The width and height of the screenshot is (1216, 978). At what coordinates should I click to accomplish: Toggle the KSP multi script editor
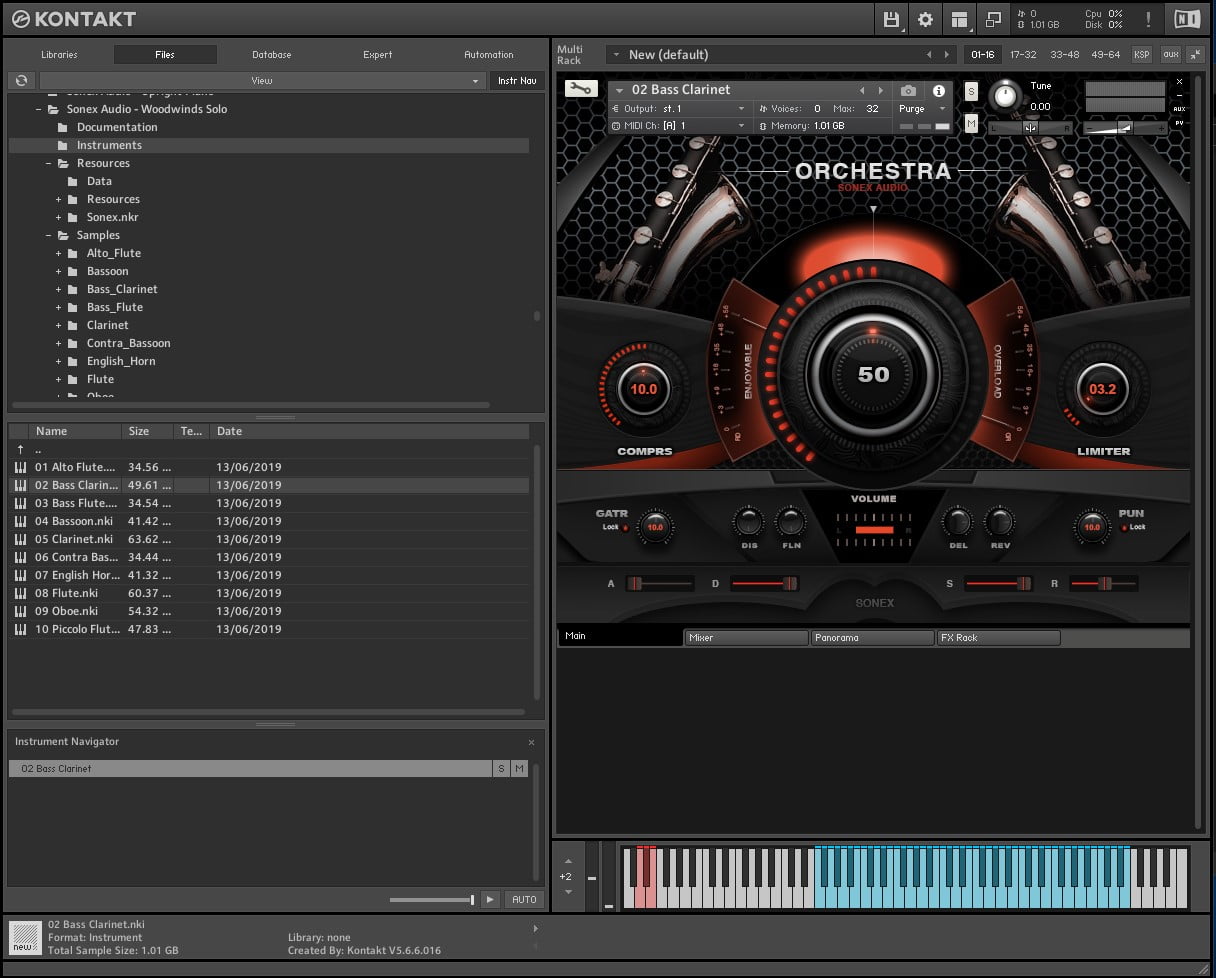1141,54
